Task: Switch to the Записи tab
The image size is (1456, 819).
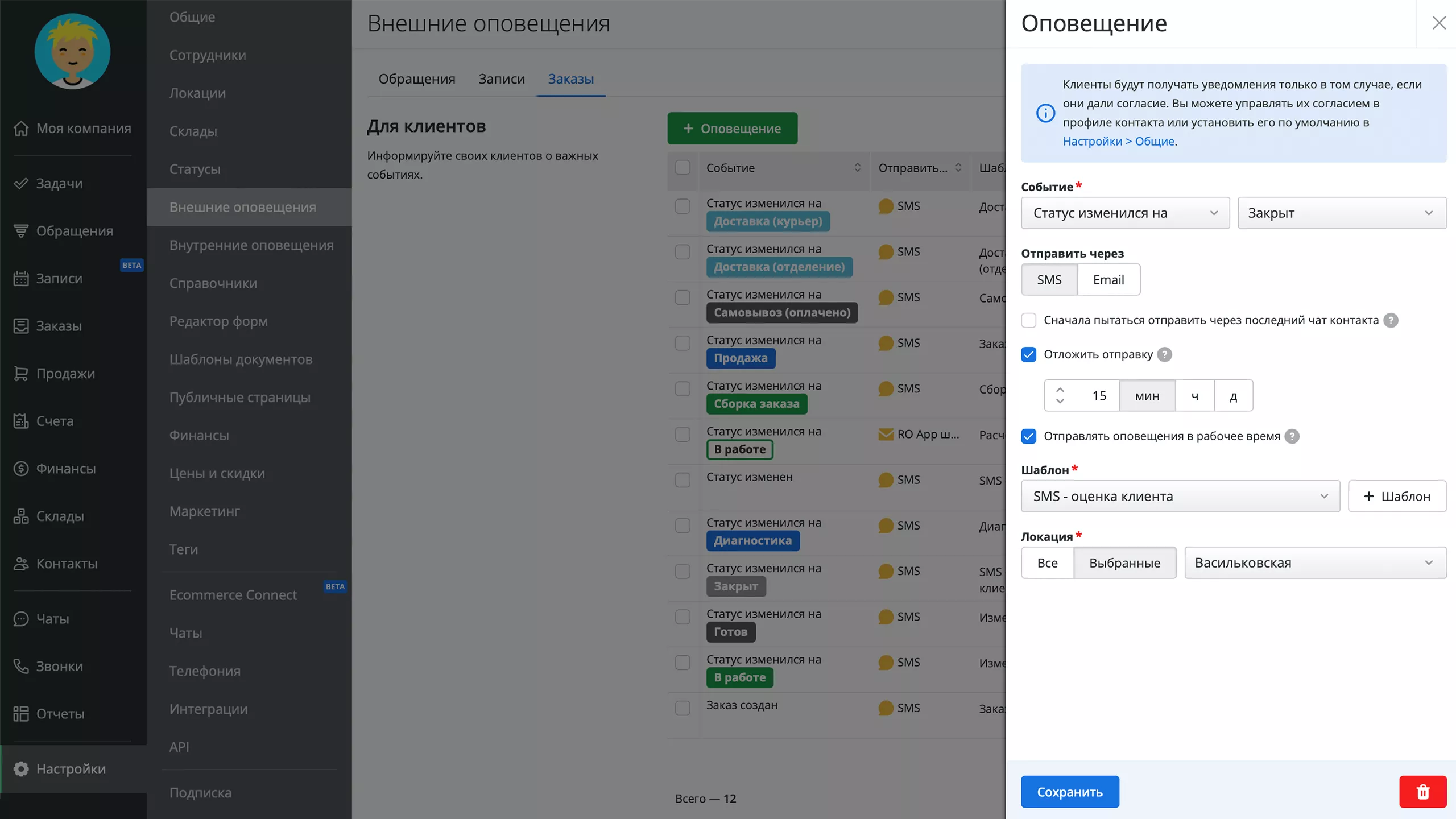Action: tap(501, 79)
